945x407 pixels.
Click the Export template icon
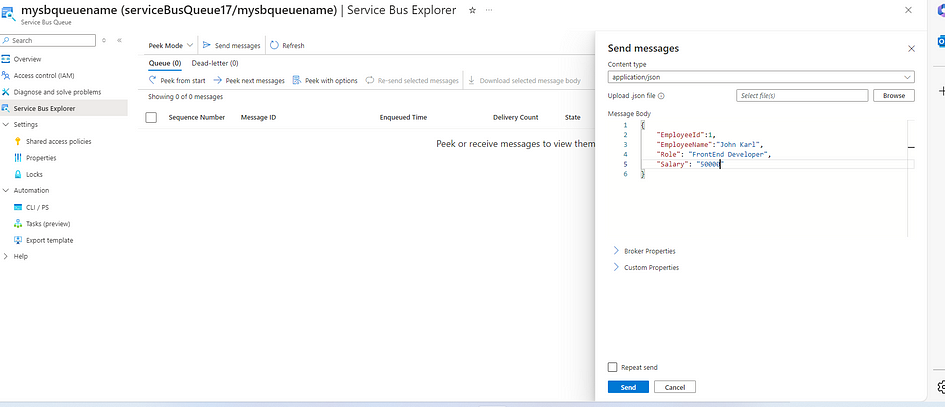click(x=18, y=240)
